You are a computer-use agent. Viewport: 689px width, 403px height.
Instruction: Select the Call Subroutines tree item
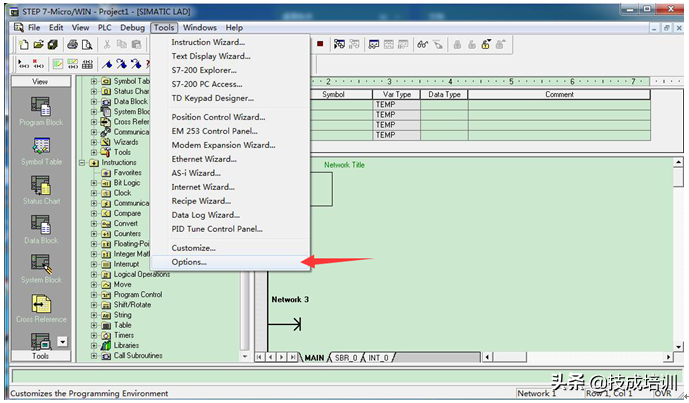(x=138, y=356)
